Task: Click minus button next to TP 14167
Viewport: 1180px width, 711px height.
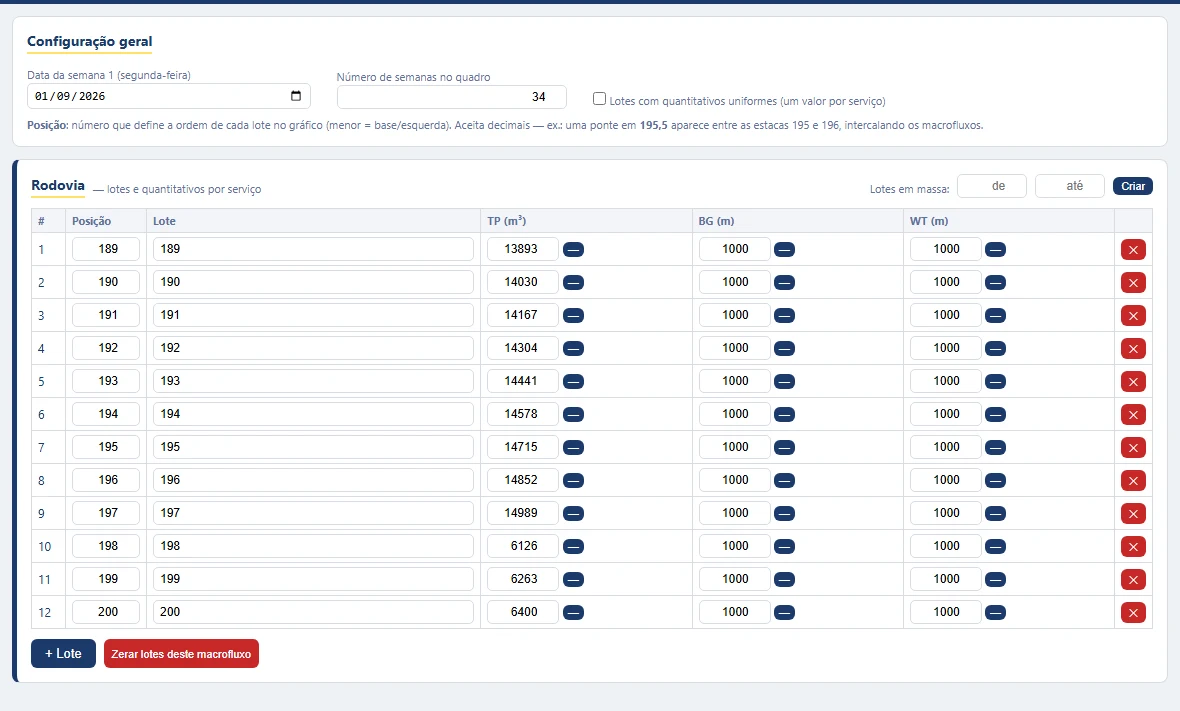Action: coord(573,315)
